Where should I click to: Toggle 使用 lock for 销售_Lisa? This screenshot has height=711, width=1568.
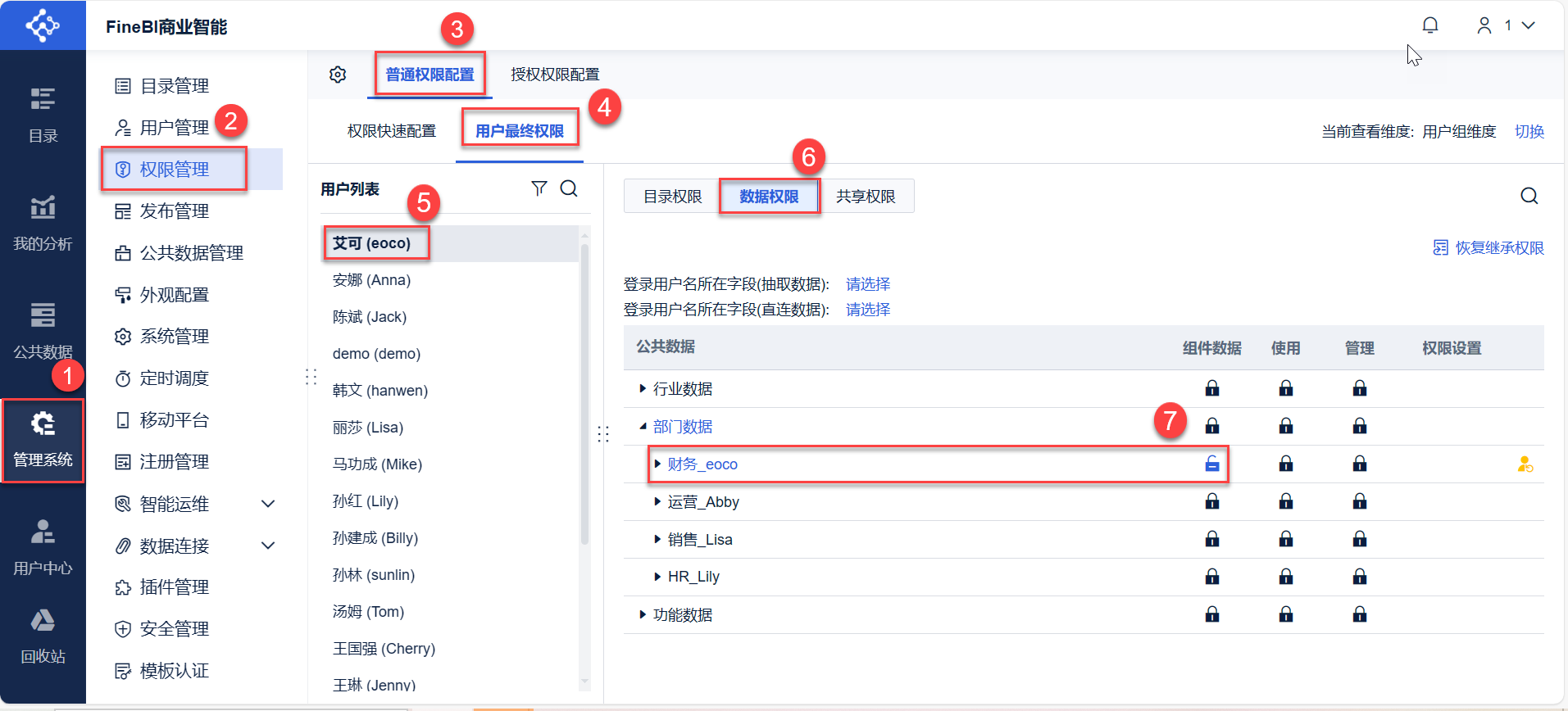(1286, 539)
